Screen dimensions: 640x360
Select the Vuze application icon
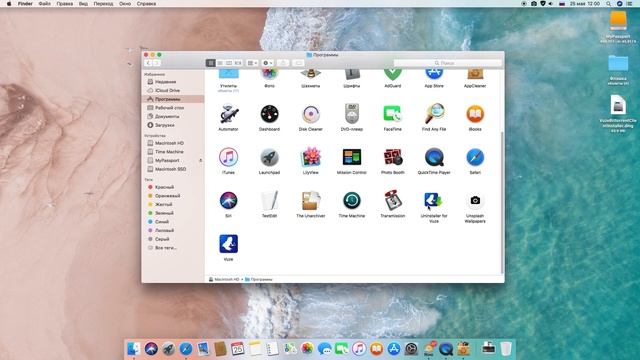click(x=228, y=244)
